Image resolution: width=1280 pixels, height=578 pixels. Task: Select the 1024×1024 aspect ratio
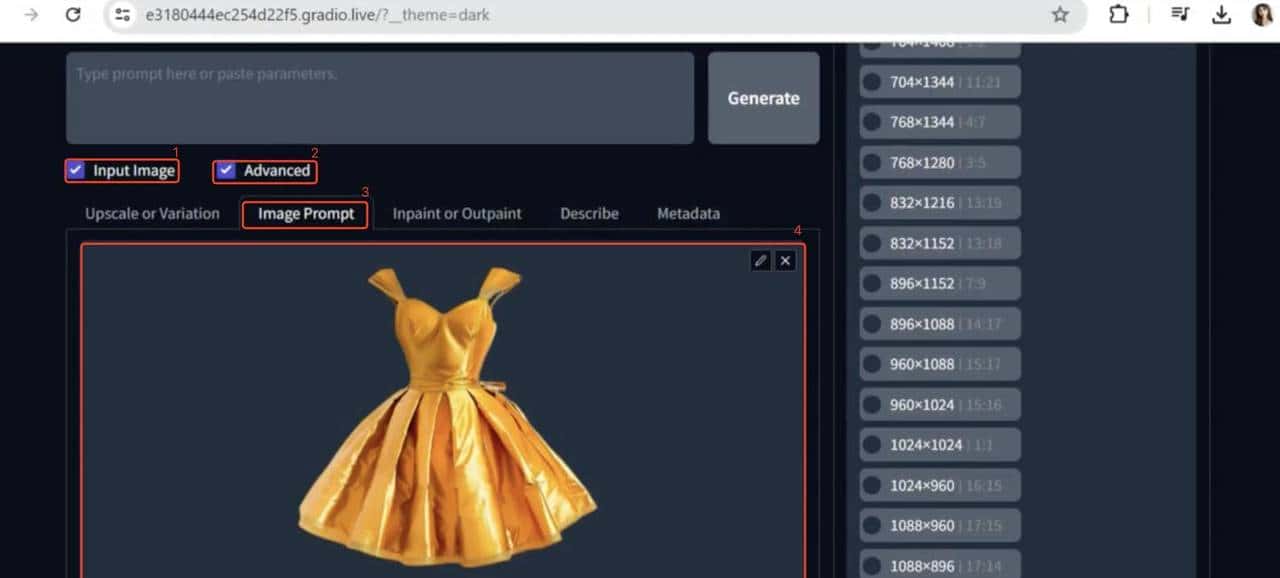[x=873, y=445]
